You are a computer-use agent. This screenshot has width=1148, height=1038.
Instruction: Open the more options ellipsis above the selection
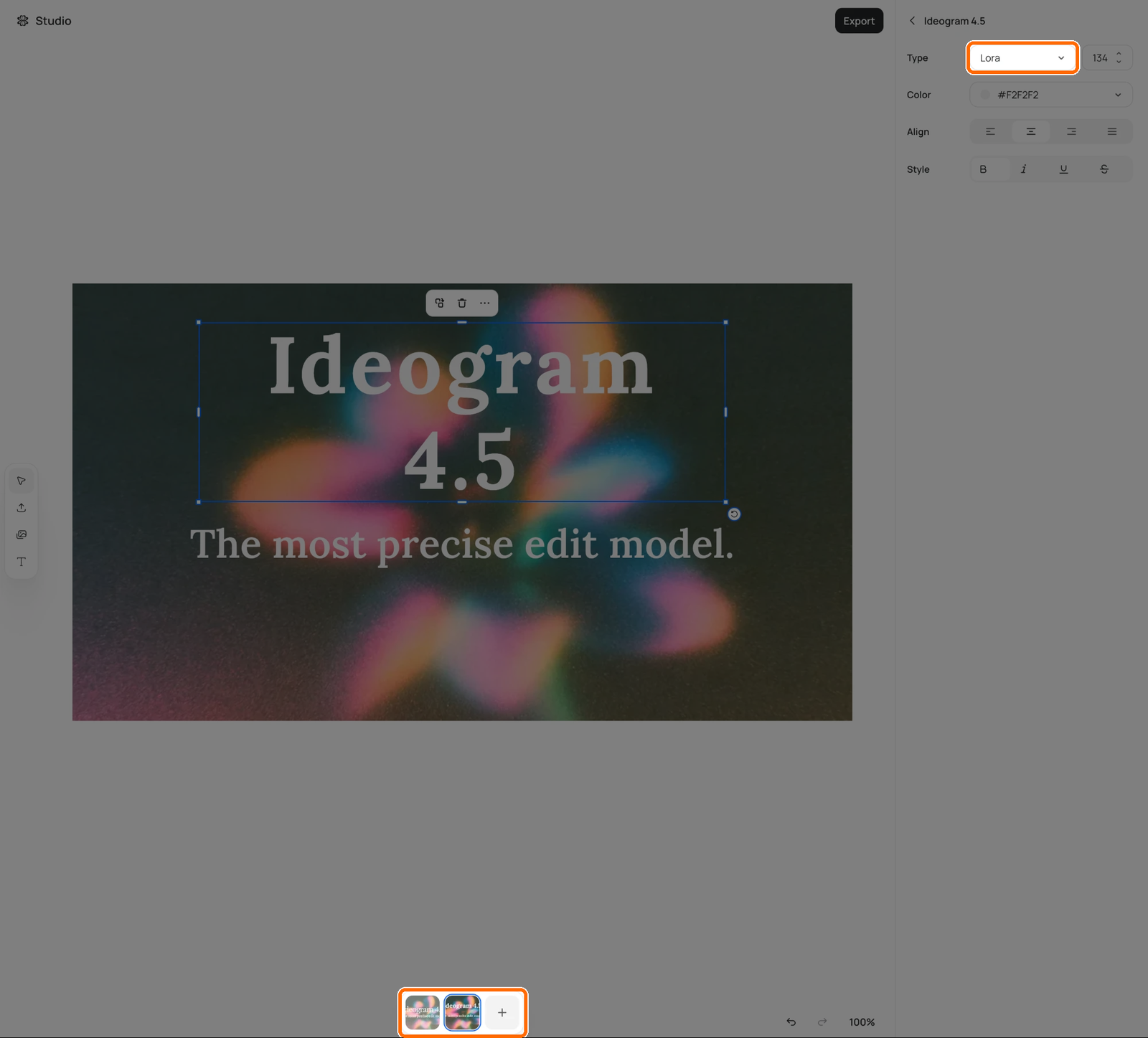pos(485,303)
